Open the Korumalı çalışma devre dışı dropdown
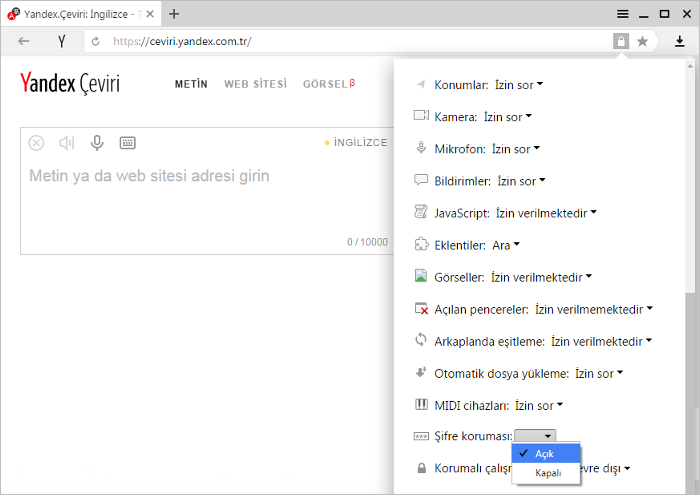 tap(604, 469)
